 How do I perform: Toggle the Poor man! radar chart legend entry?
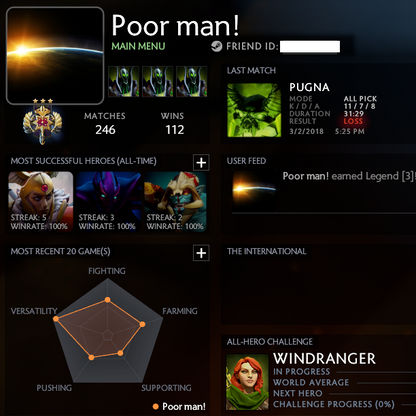click(x=179, y=407)
